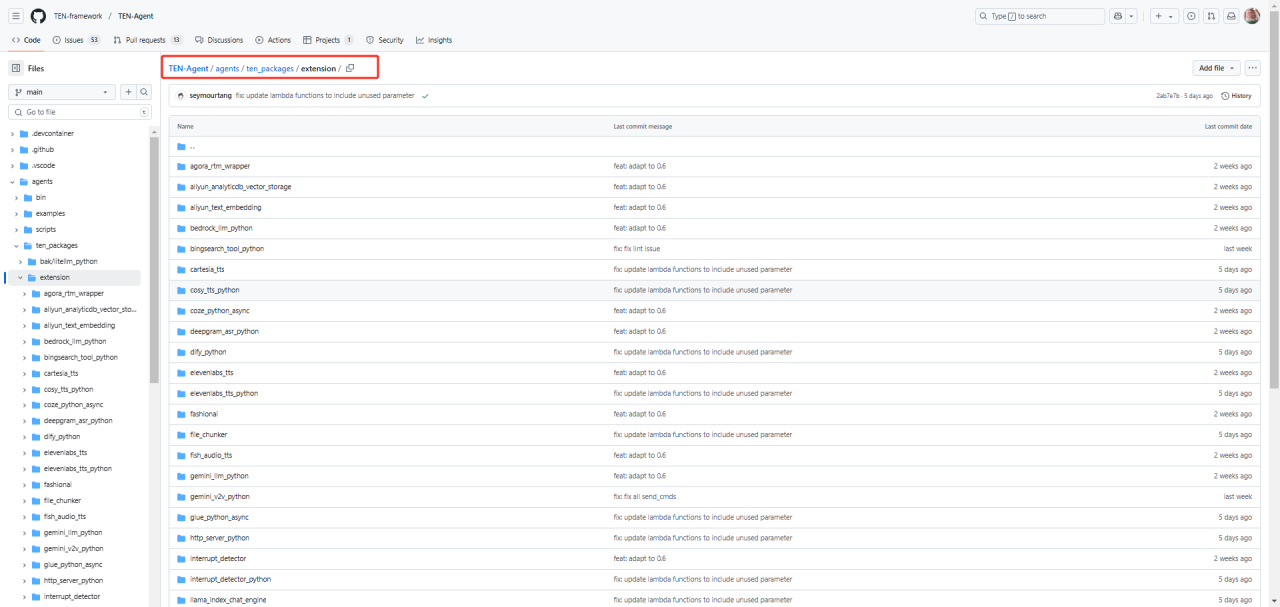Open the Insights tab
The image size is (1280, 607).
(x=434, y=40)
